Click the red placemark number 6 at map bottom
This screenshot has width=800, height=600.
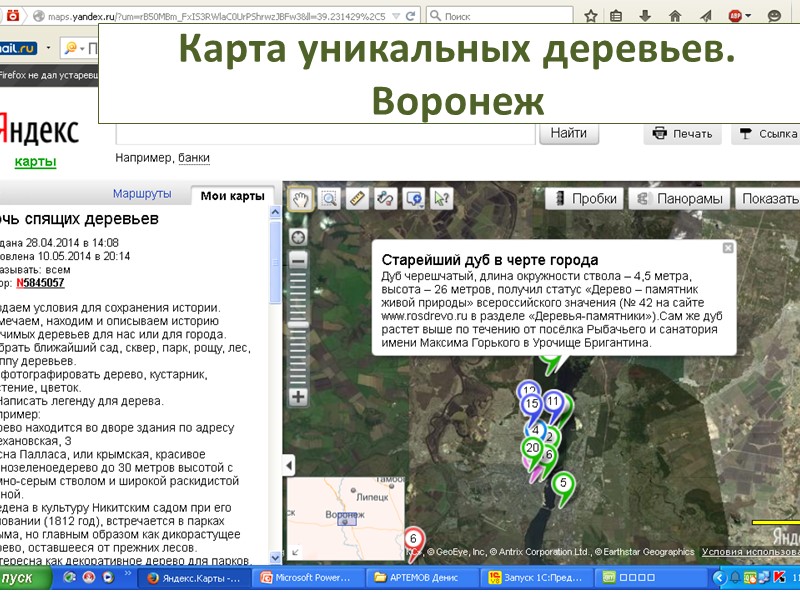[413, 539]
